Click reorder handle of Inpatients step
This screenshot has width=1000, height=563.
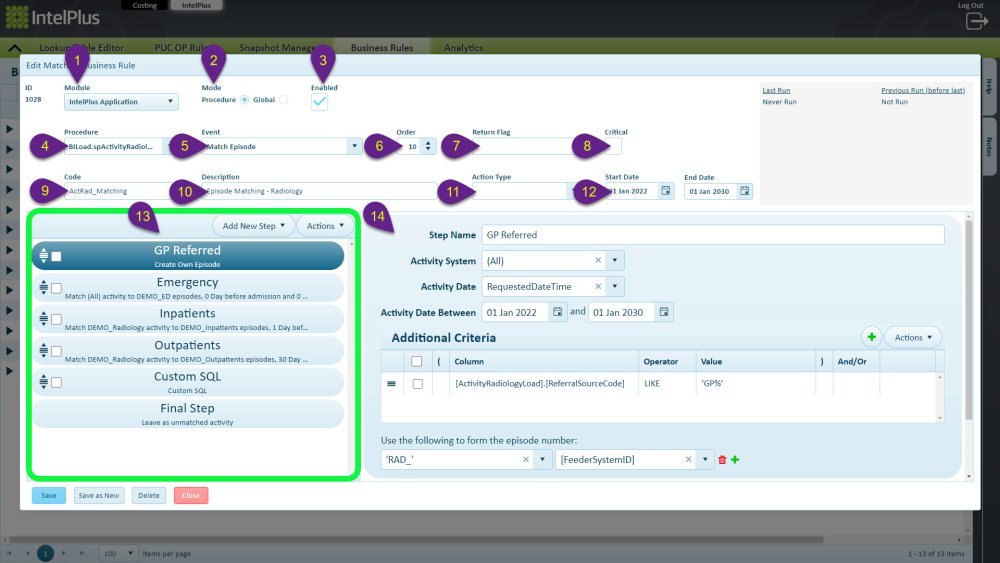(x=43, y=318)
